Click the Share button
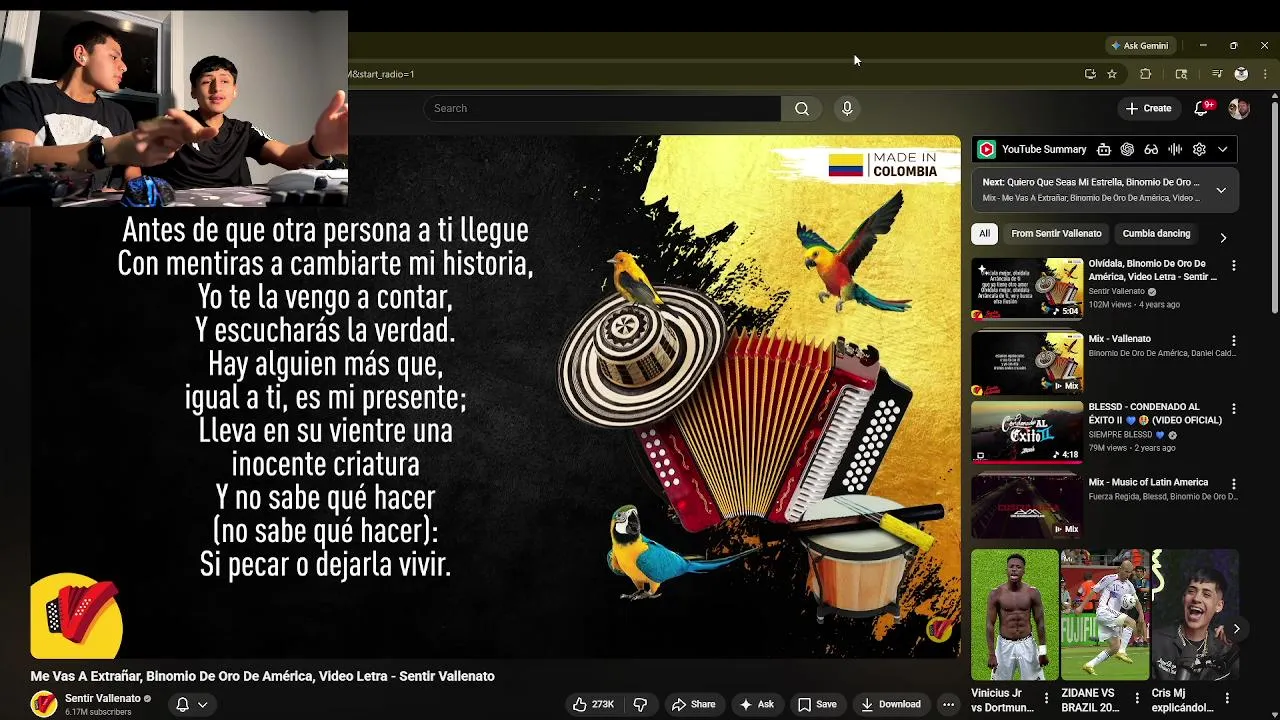 [x=693, y=704]
